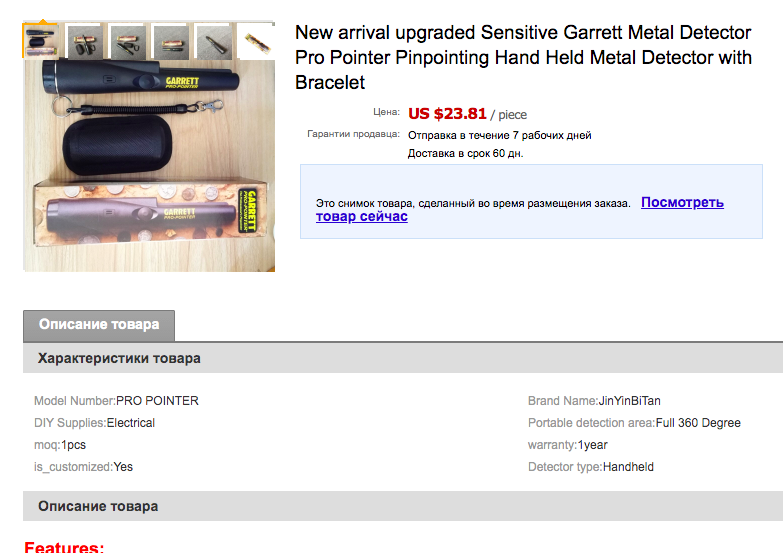Select the third product thumbnail
This screenshot has width=783, height=553.
coord(127,41)
